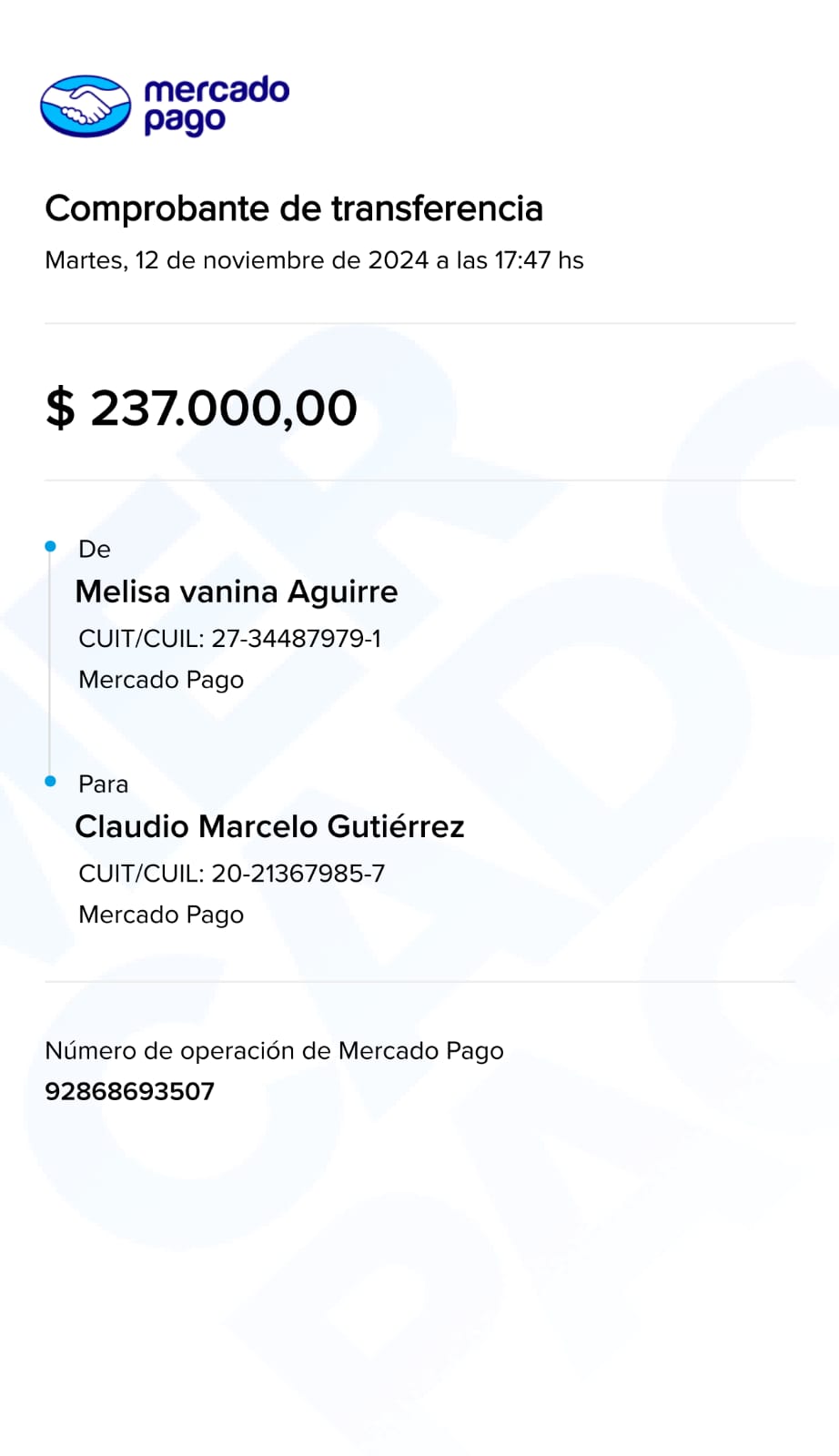Click the "Número de operación de Mercado Pago" label

click(274, 1051)
